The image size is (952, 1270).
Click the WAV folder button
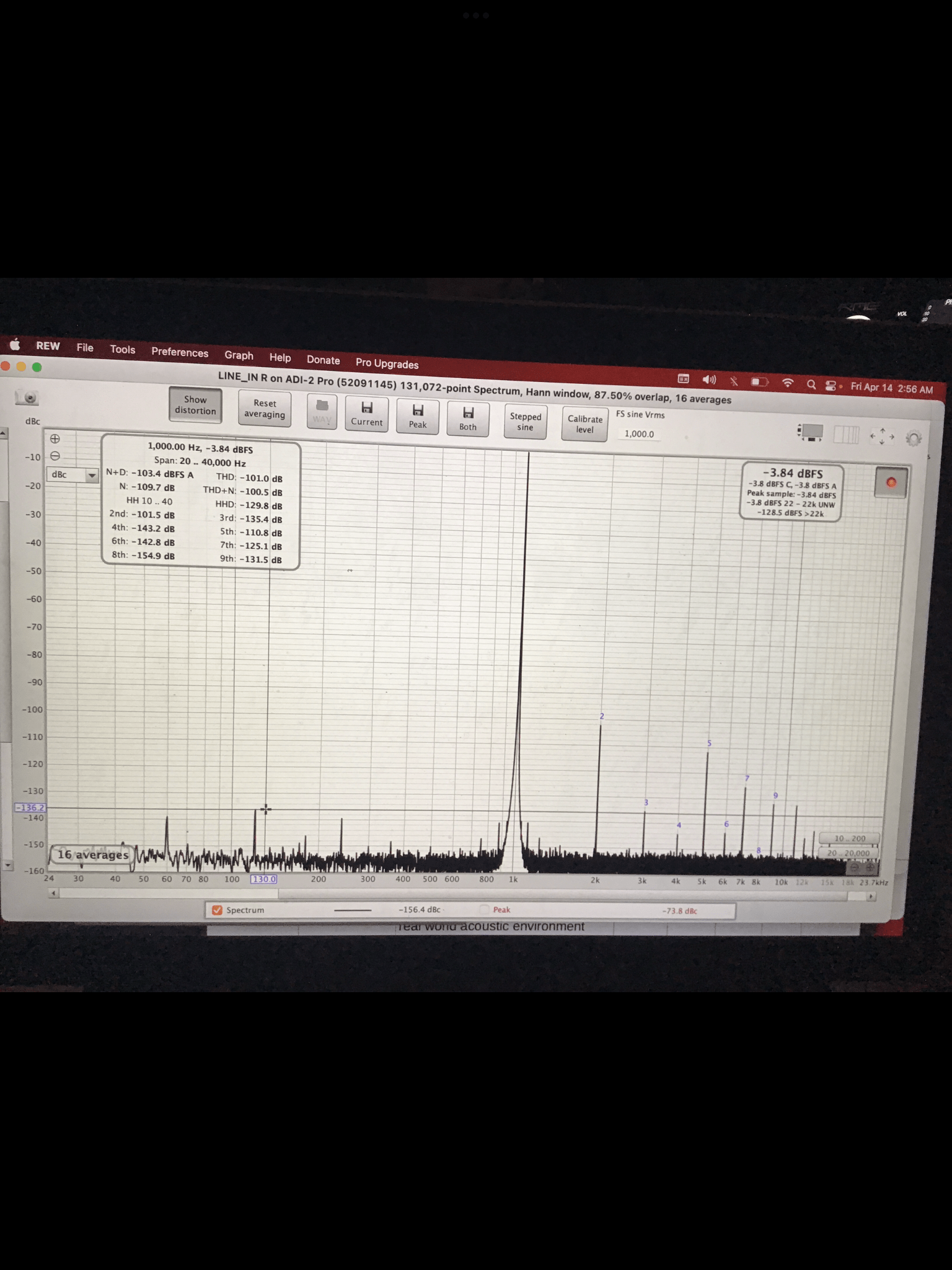coord(322,412)
